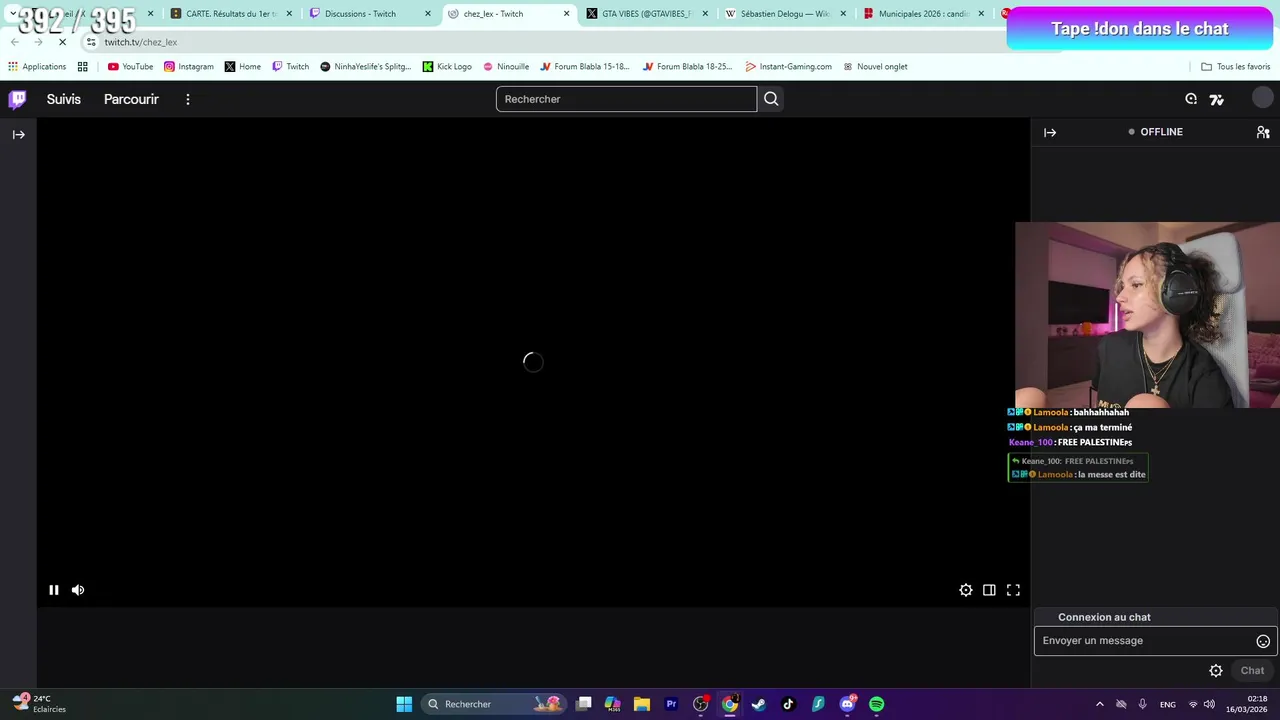Screen dimensions: 1280x720
Task: Switch to the CARTE Résultats tab
Action: [x=231, y=14]
